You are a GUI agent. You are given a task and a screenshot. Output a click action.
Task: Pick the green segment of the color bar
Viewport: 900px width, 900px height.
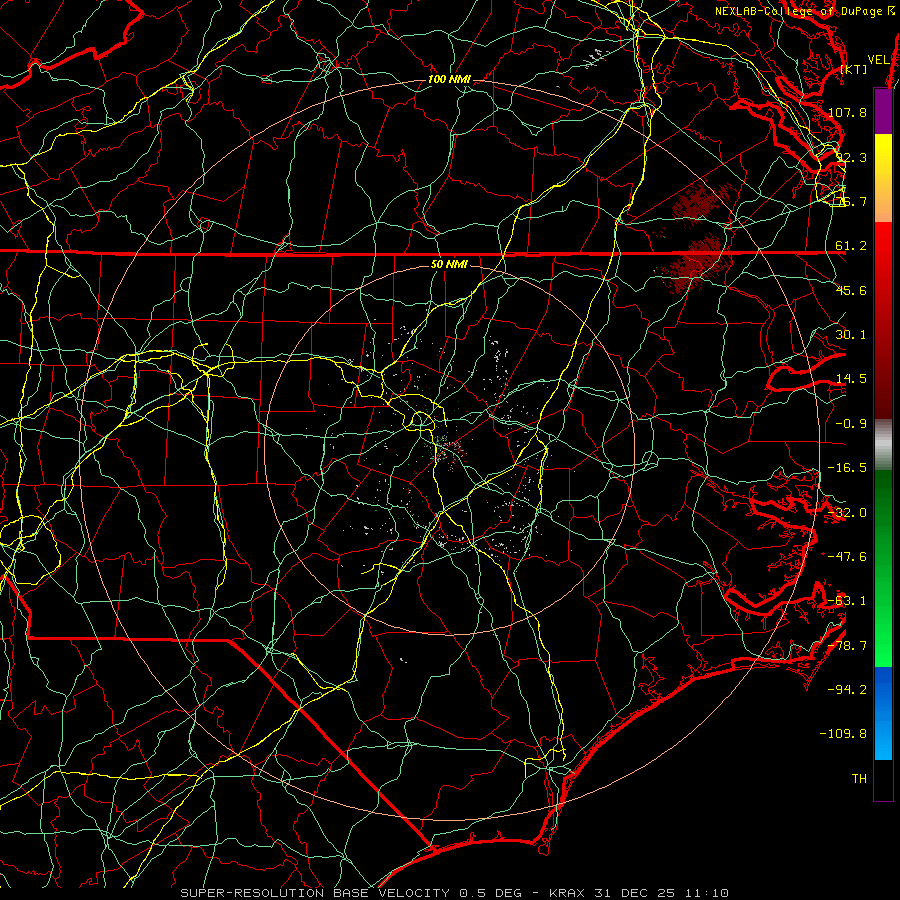coord(883,568)
